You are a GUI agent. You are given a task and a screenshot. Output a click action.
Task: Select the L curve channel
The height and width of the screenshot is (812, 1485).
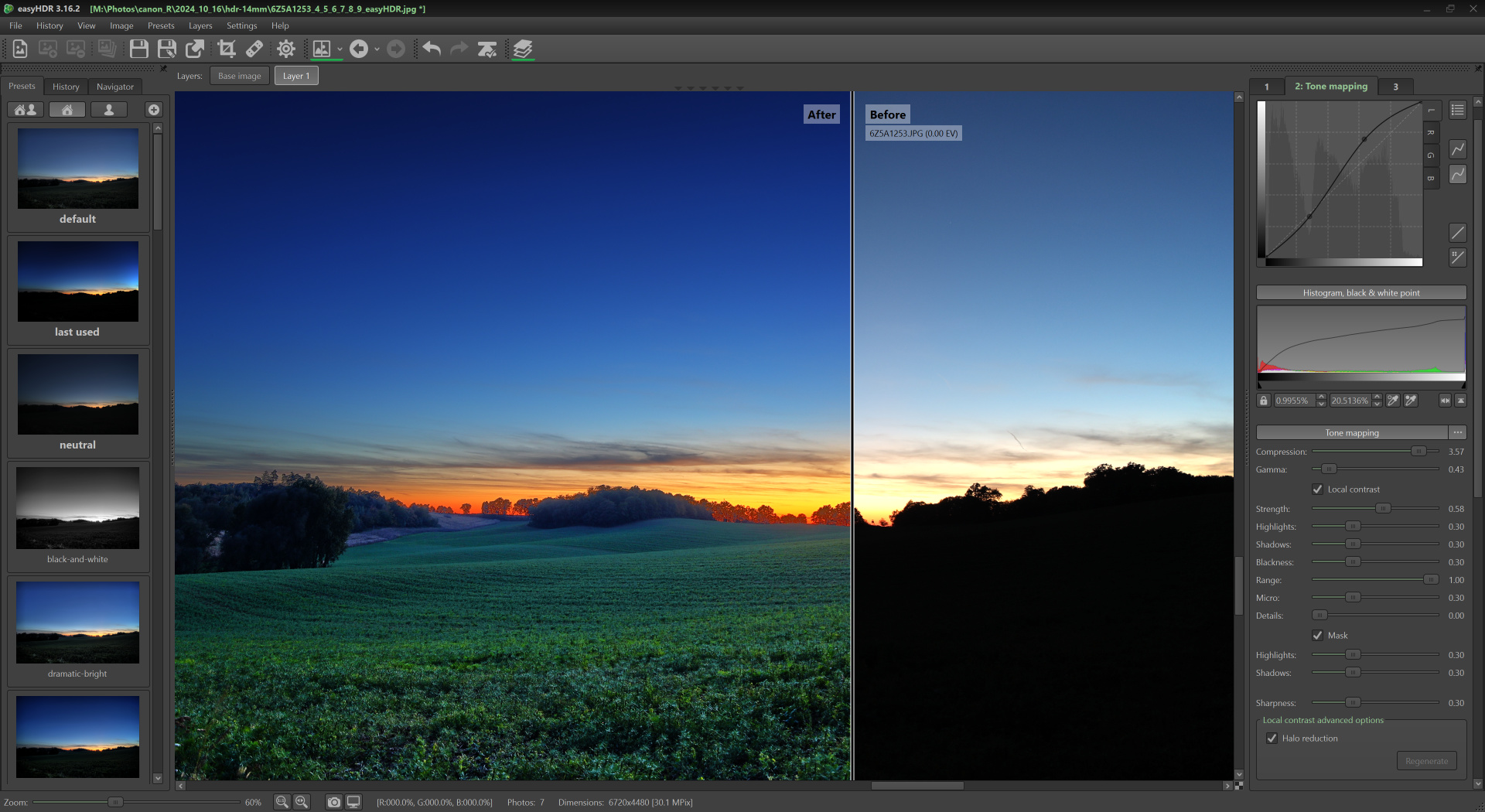click(1432, 110)
